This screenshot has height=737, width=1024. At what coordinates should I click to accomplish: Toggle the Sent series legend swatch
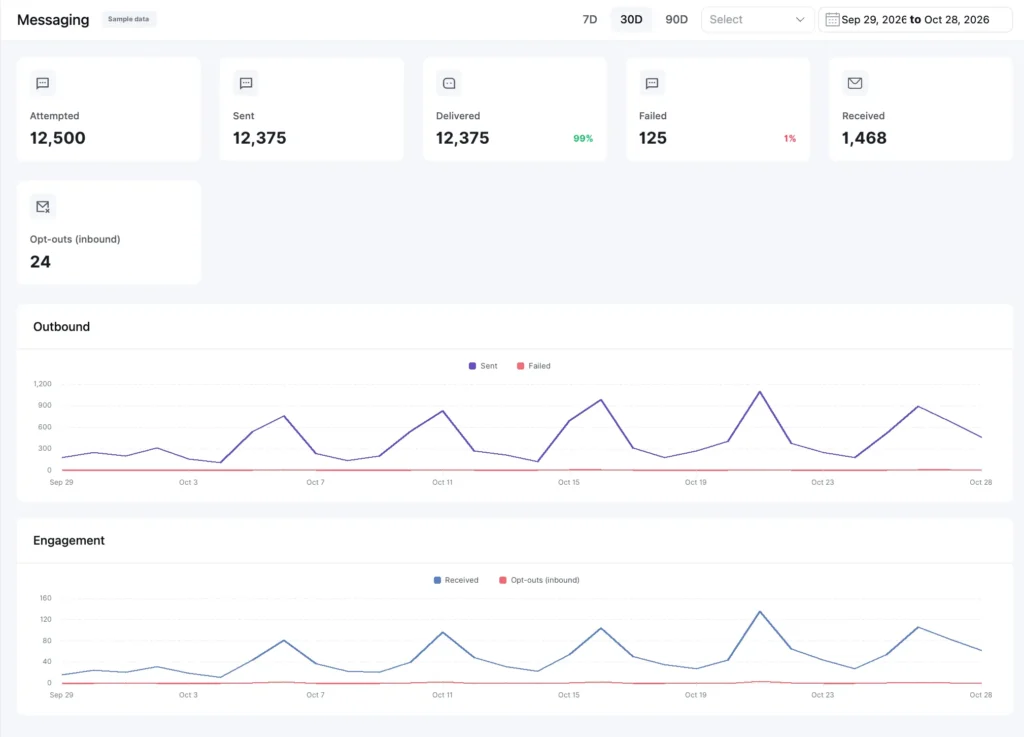point(472,366)
